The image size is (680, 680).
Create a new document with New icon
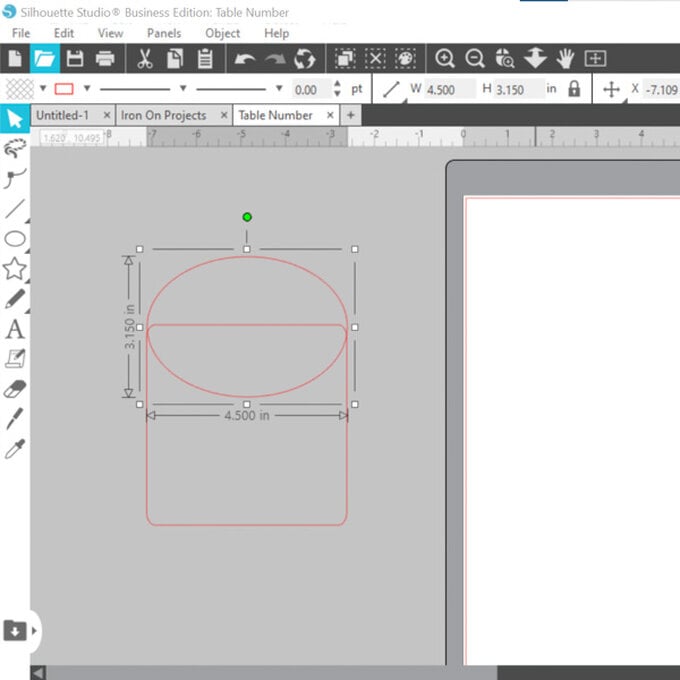coord(15,58)
